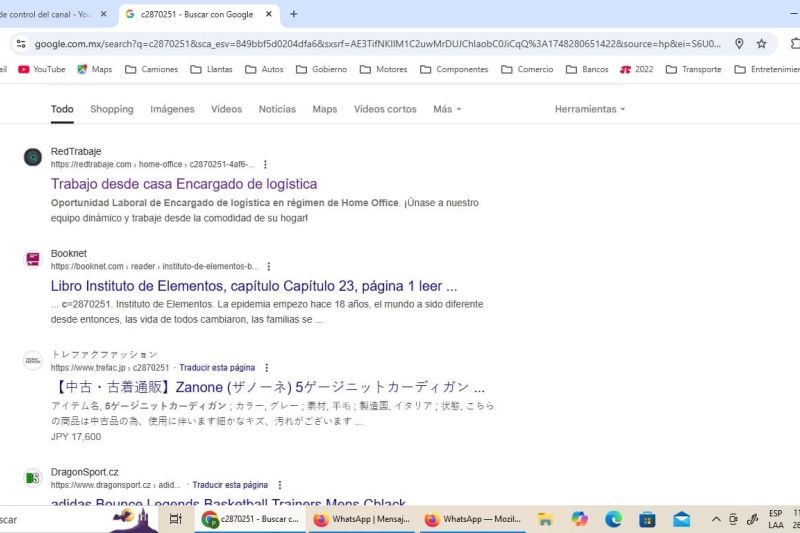The image size is (800, 533).
Task: Switch to 'WhatsApp — Mozil...' Firefox taskbar window
Action: [472, 519]
